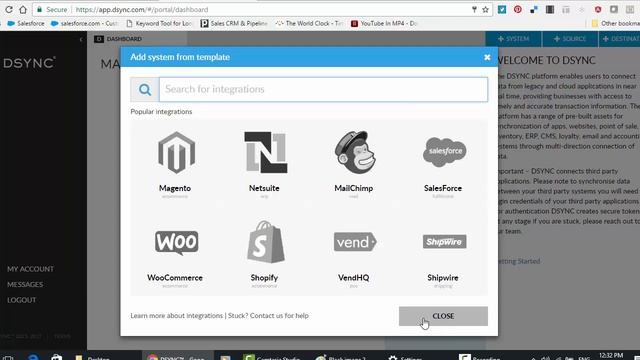Click the Netsuite label text
640x360 pixels.
(264, 188)
